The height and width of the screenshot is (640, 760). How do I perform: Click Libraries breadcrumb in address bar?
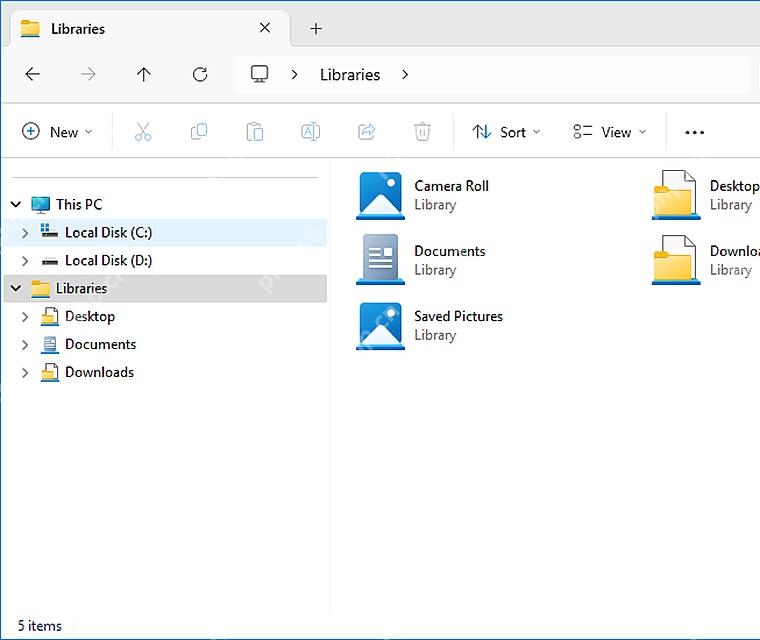(x=350, y=75)
